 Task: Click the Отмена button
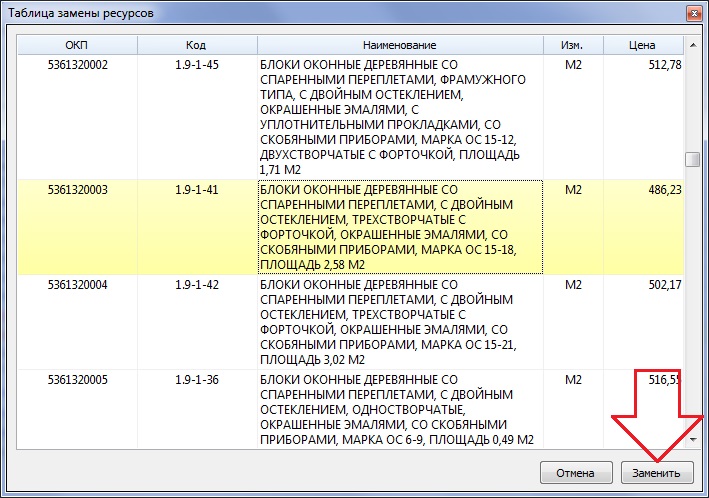(576, 473)
